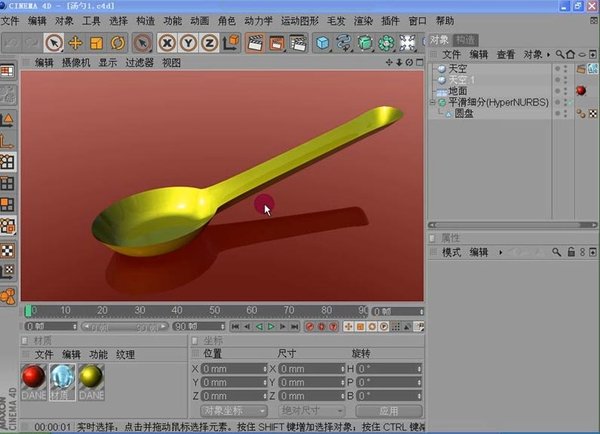The image size is (600, 434).
Task: Toggle visibility dot for 地面 object
Action: pos(558,91)
